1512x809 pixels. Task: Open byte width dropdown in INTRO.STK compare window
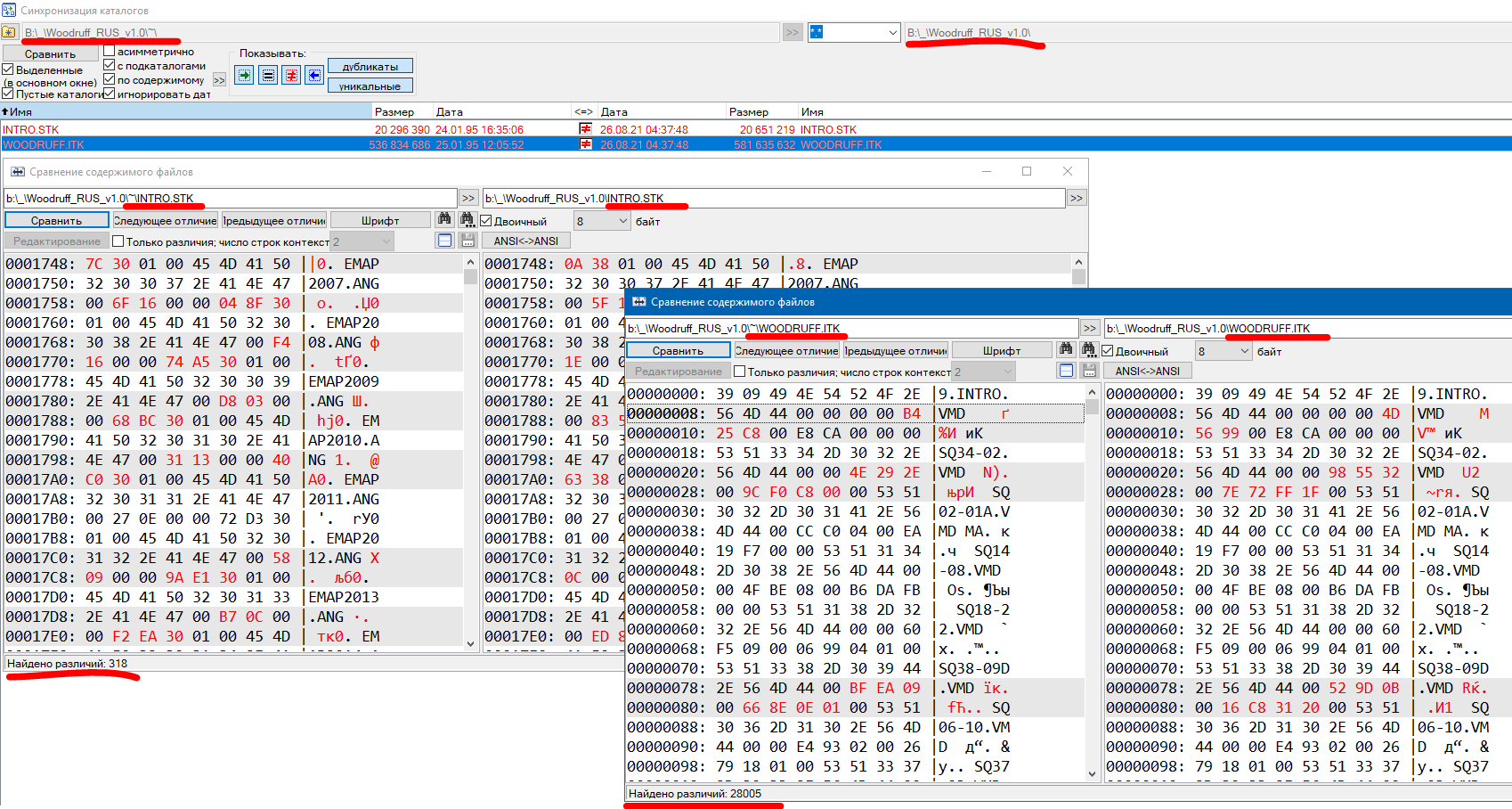[622, 221]
